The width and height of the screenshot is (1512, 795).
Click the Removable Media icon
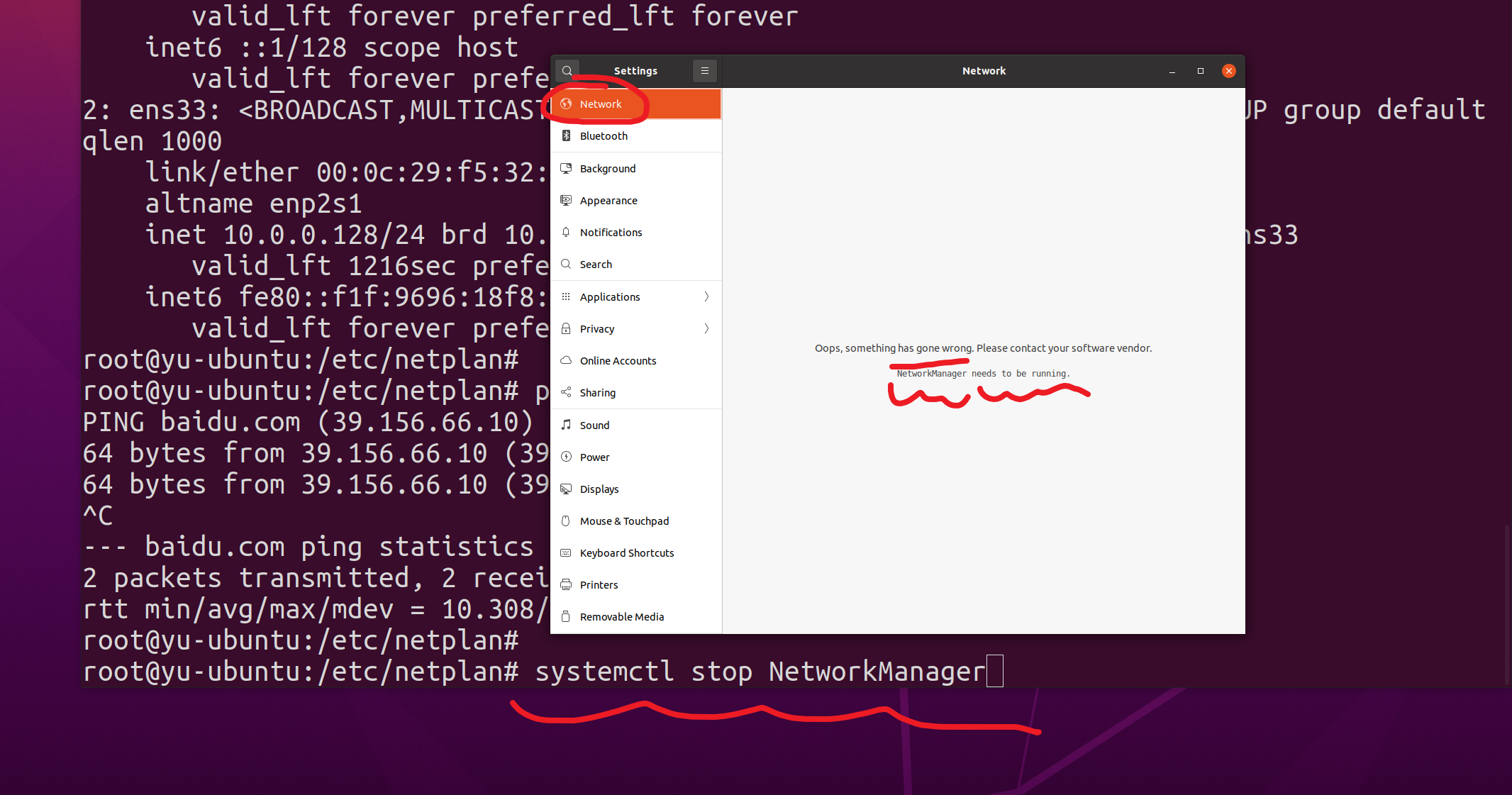click(x=566, y=617)
